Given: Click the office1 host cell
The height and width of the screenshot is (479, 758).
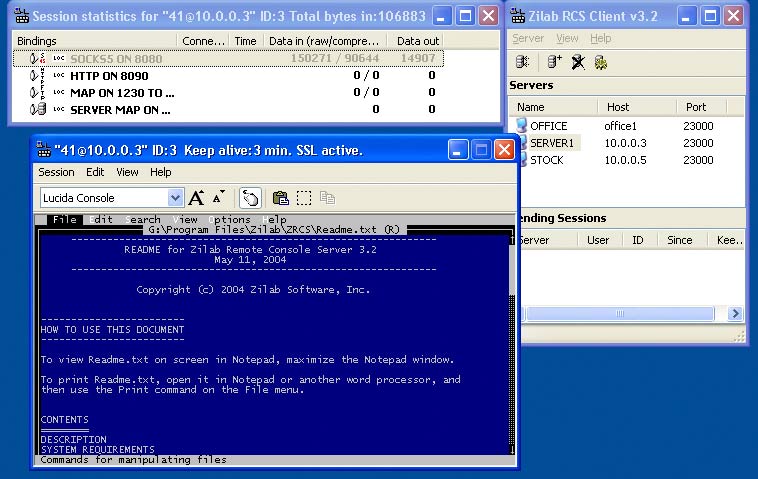Looking at the screenshot, I should click(621, 126).
